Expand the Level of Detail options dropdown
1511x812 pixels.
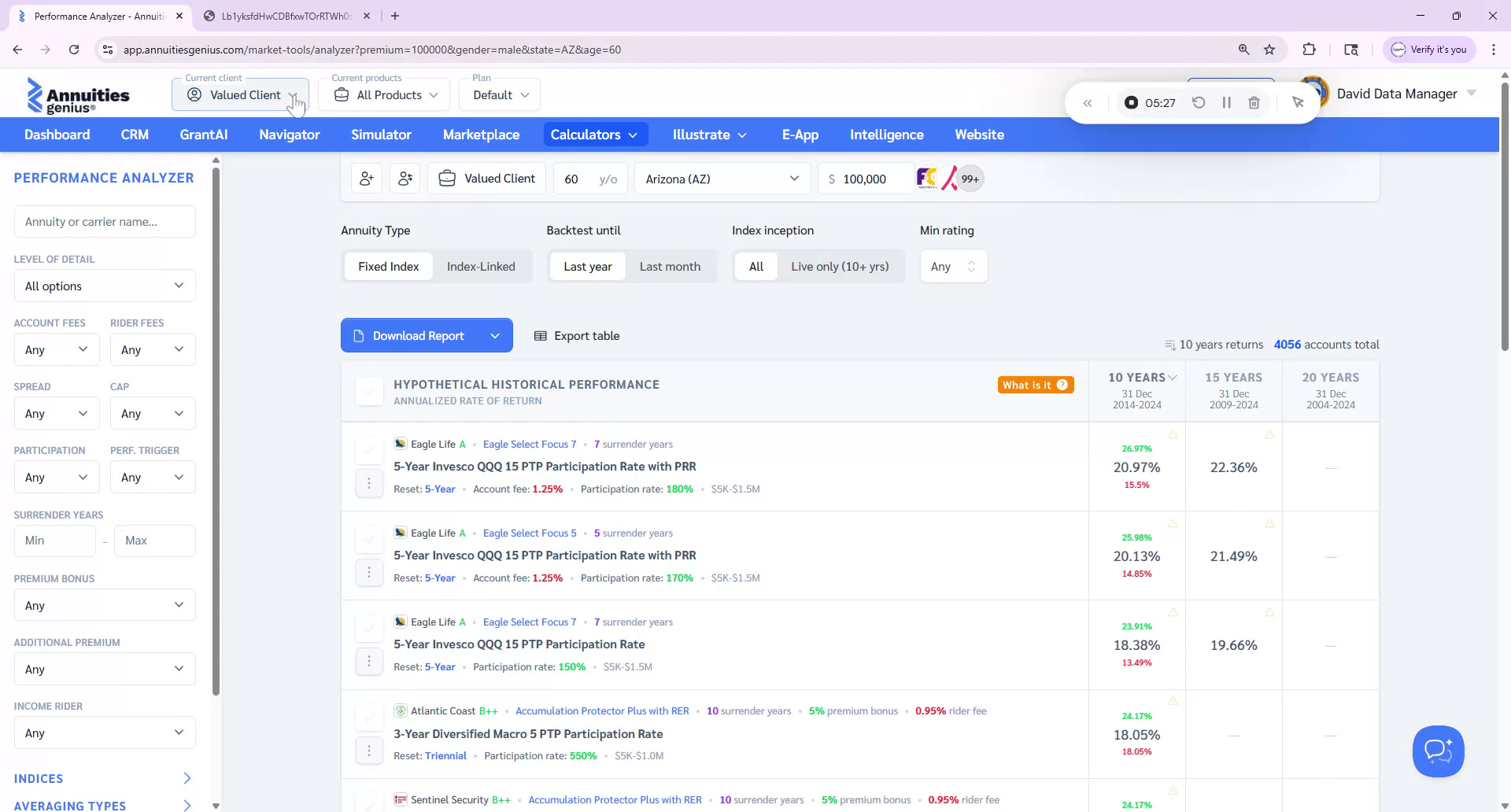(x=104, y=286)
